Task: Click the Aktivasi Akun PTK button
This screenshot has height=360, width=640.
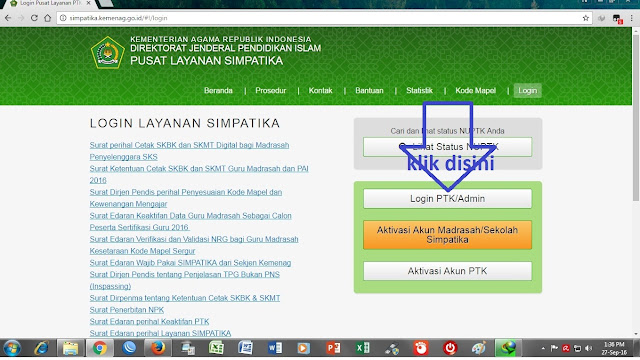Action: (447, 271)
